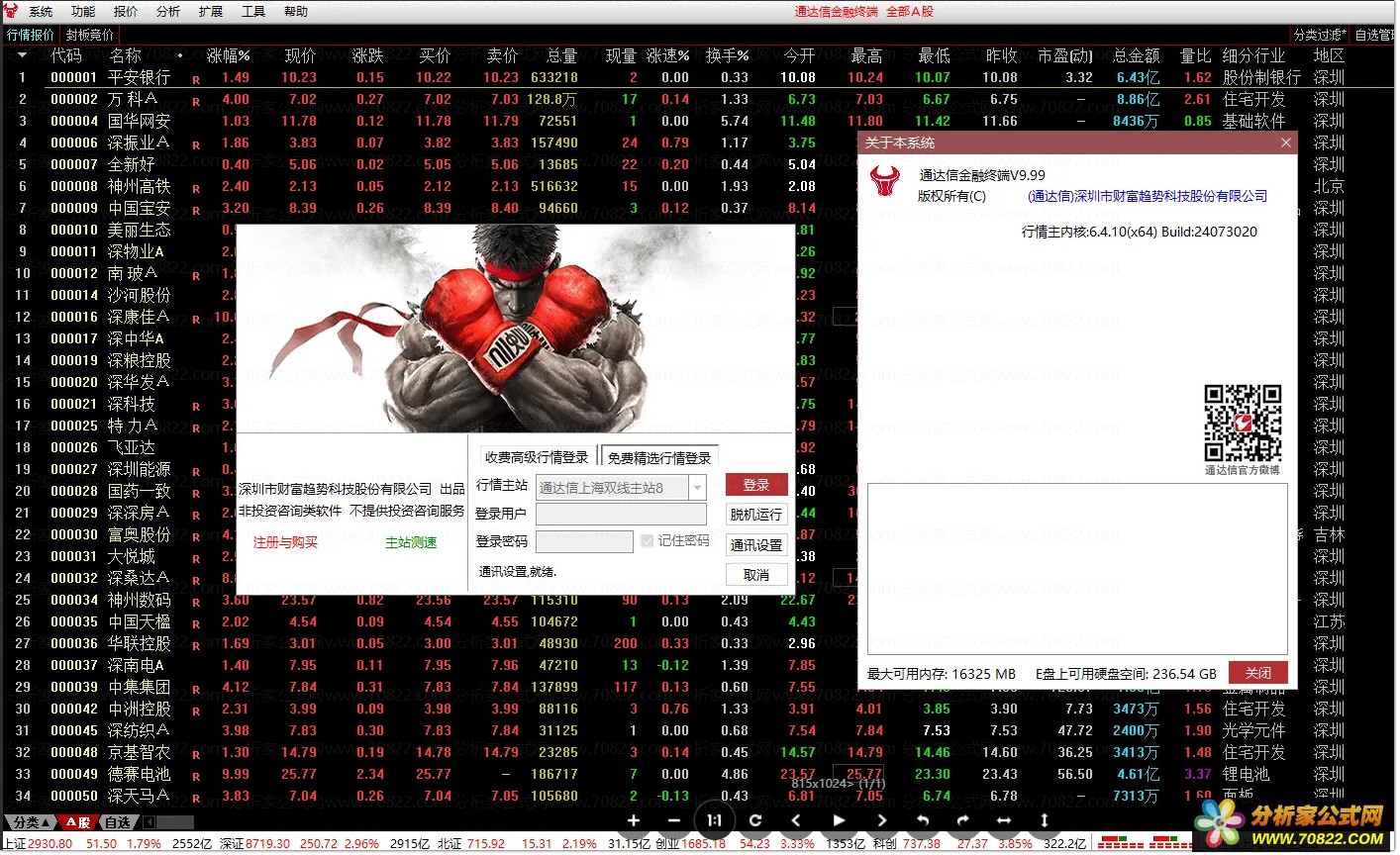The image size is (1400, 855).
Task: Go to the next image with the right chevron
Action: click(881, 820)
